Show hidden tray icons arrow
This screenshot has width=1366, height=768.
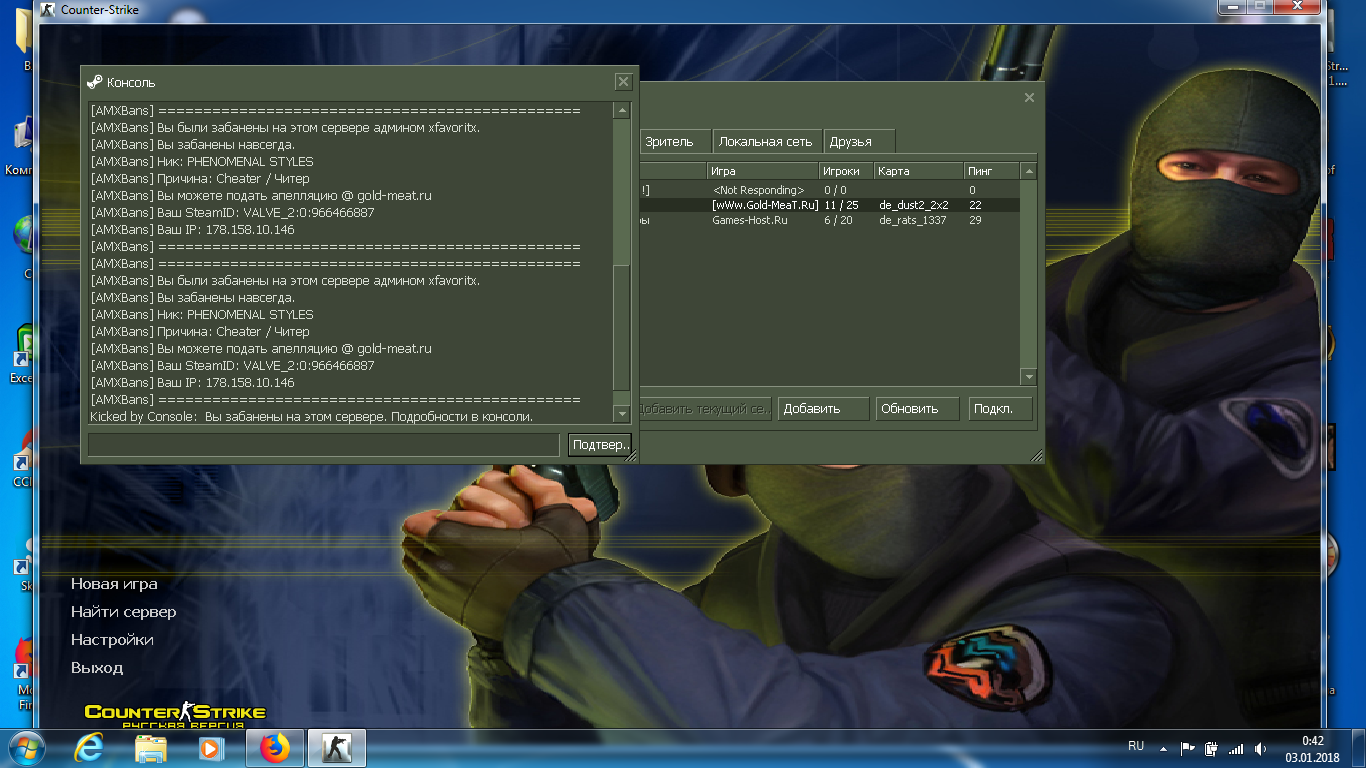(x=1163, y=748)
